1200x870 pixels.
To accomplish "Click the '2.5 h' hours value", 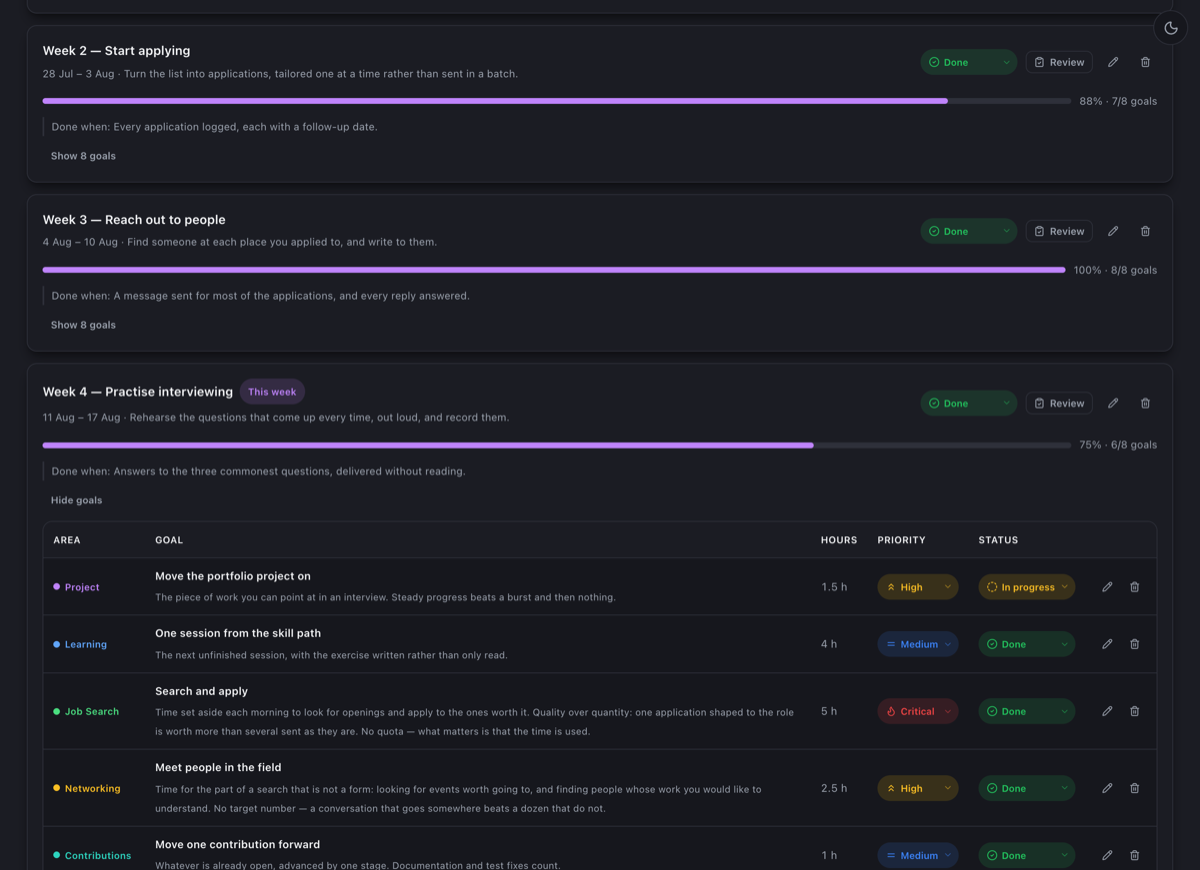I will pos(834,788).
